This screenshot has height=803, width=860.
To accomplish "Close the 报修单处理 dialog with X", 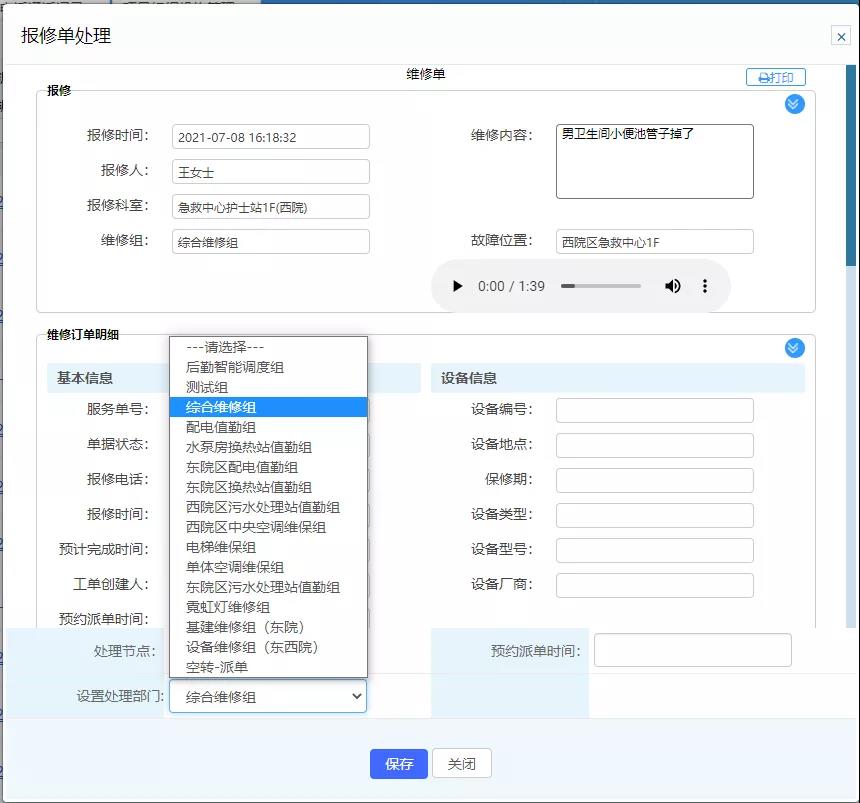I will (x=840, y=37).
